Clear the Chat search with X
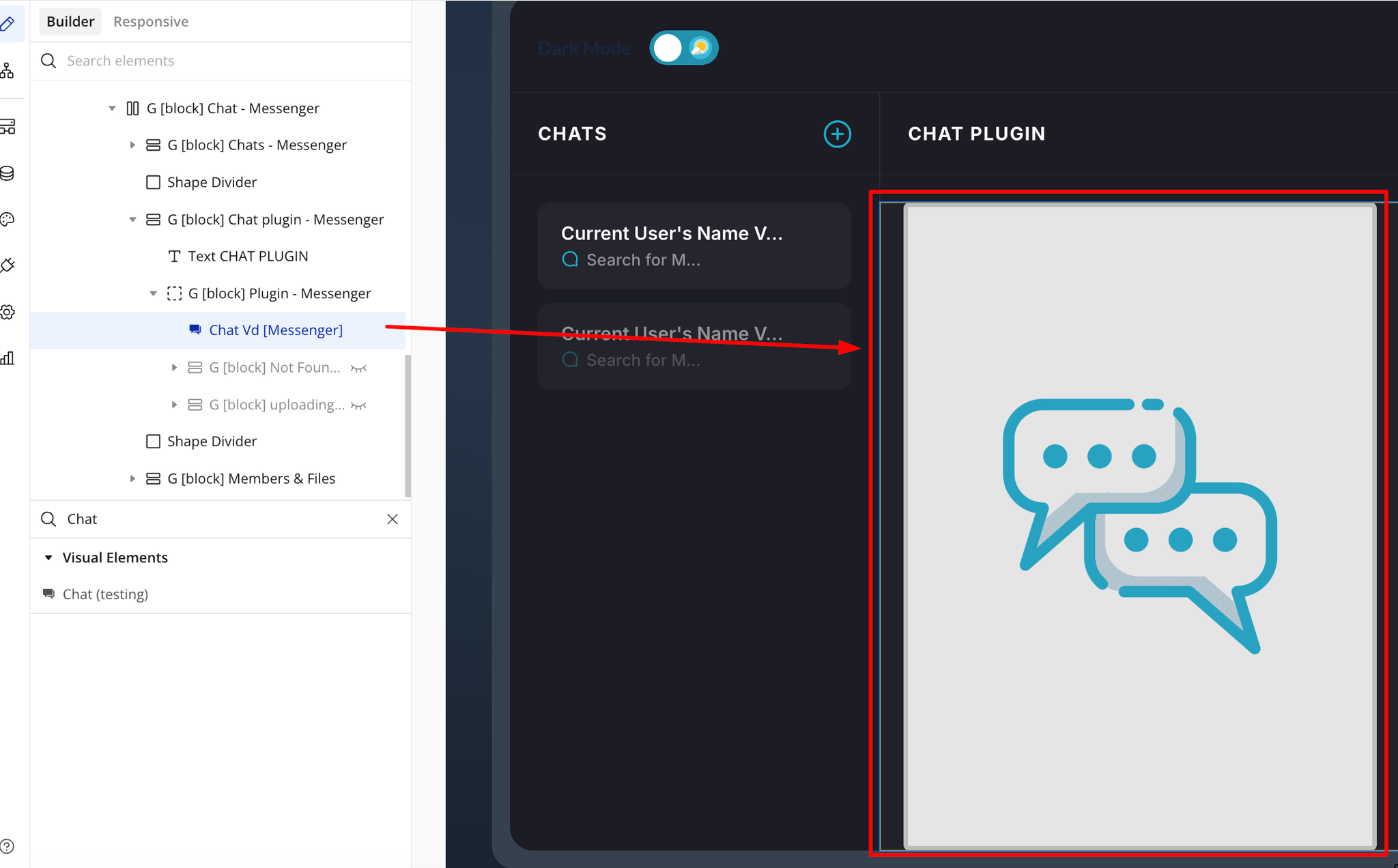This screenshot has height=868, width=1398. click(393, 519)
